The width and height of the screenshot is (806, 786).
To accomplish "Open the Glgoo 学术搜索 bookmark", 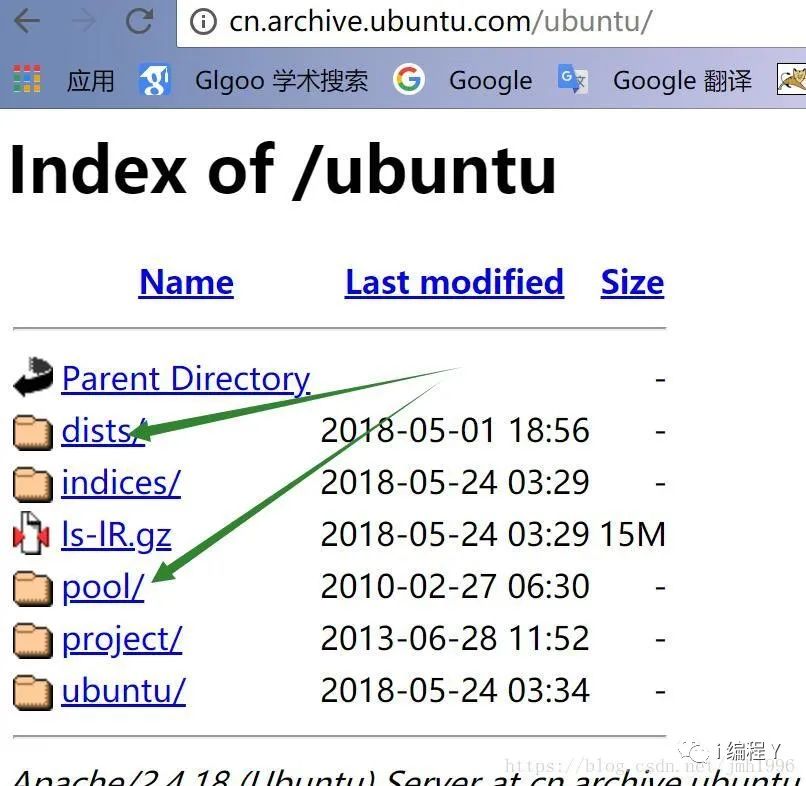I will pos(282,81).
